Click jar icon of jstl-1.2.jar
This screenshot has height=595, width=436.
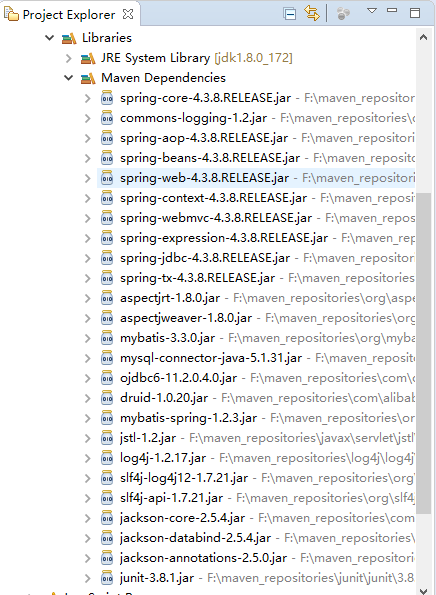(107, 438)
